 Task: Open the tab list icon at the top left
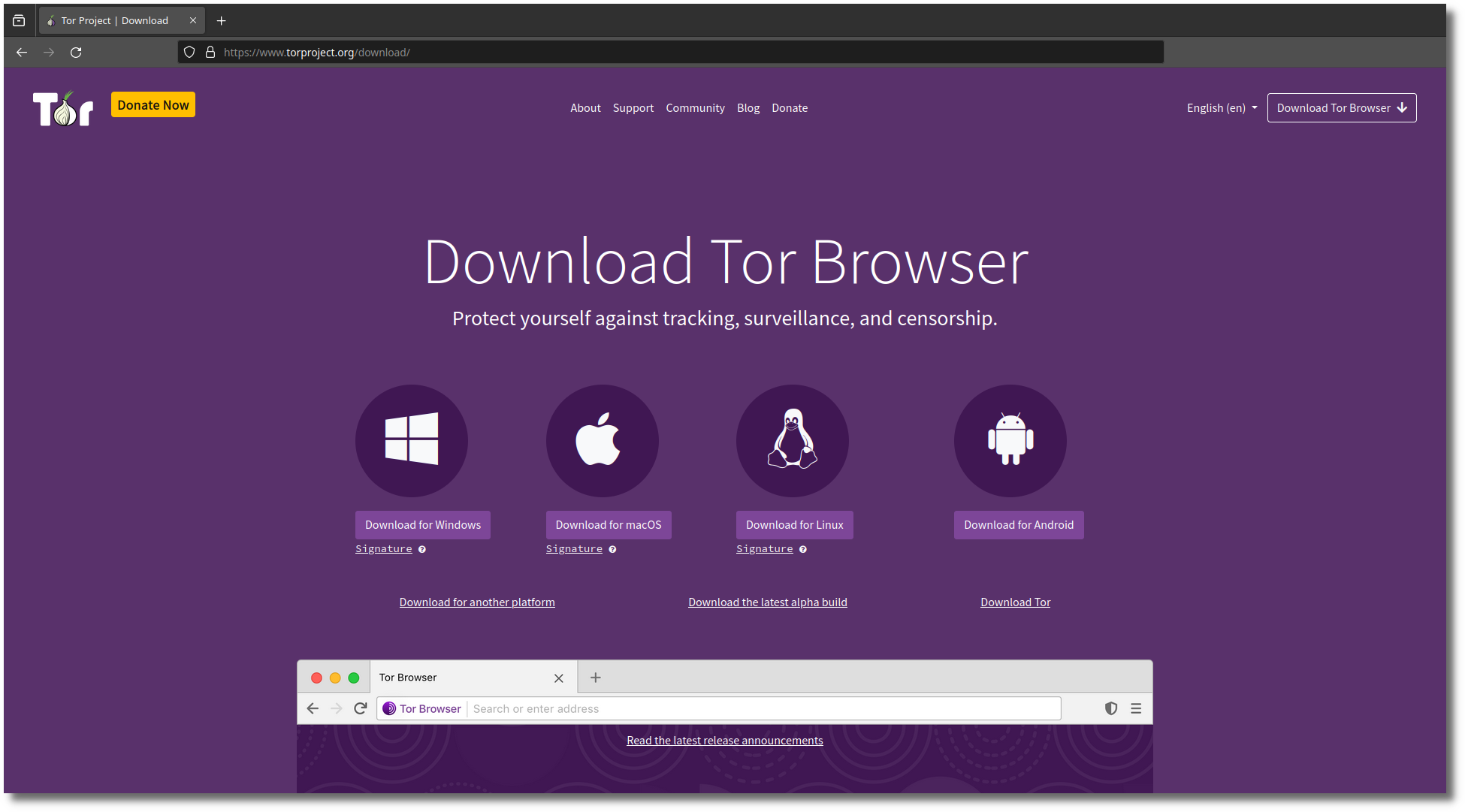pyautogui.click(x=19, y=21)
